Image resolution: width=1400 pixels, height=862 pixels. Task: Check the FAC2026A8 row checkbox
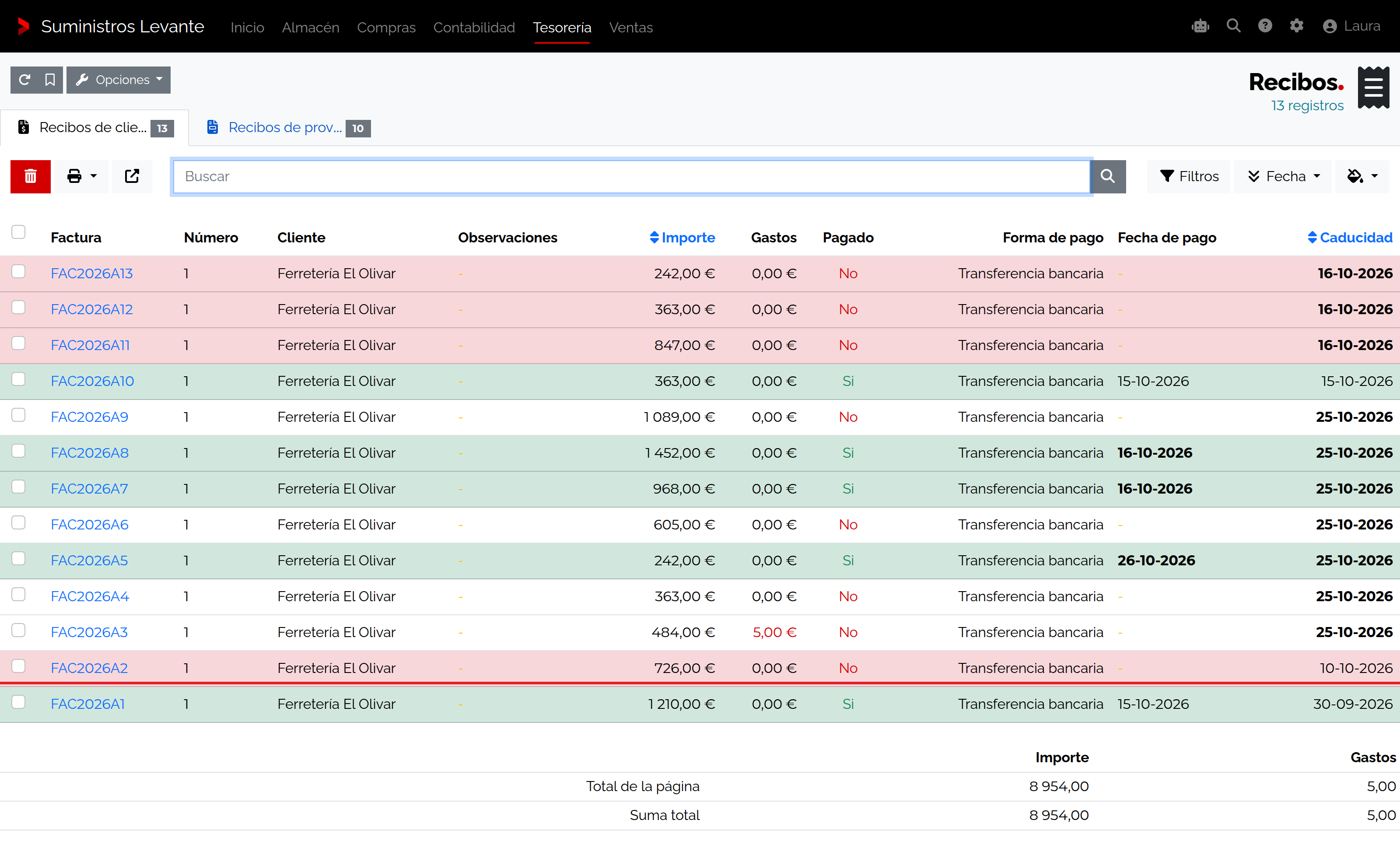click(18, 451)
